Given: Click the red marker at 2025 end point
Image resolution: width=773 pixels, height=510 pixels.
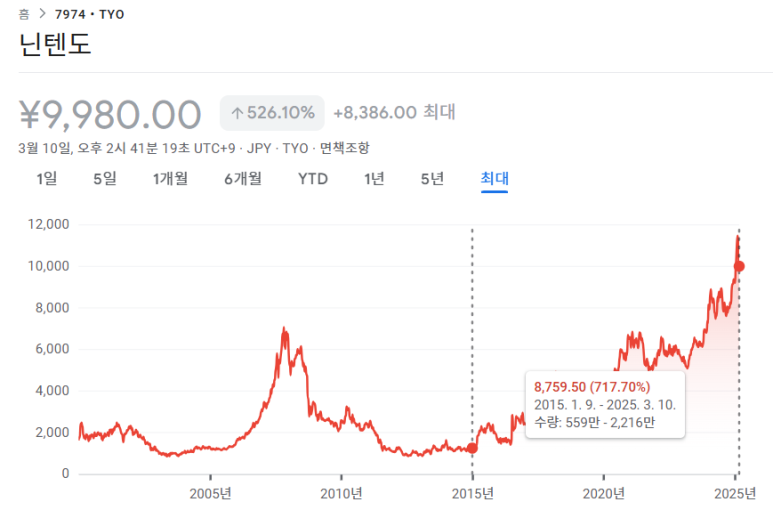Looking at the screenshot, I should point(739,267).
